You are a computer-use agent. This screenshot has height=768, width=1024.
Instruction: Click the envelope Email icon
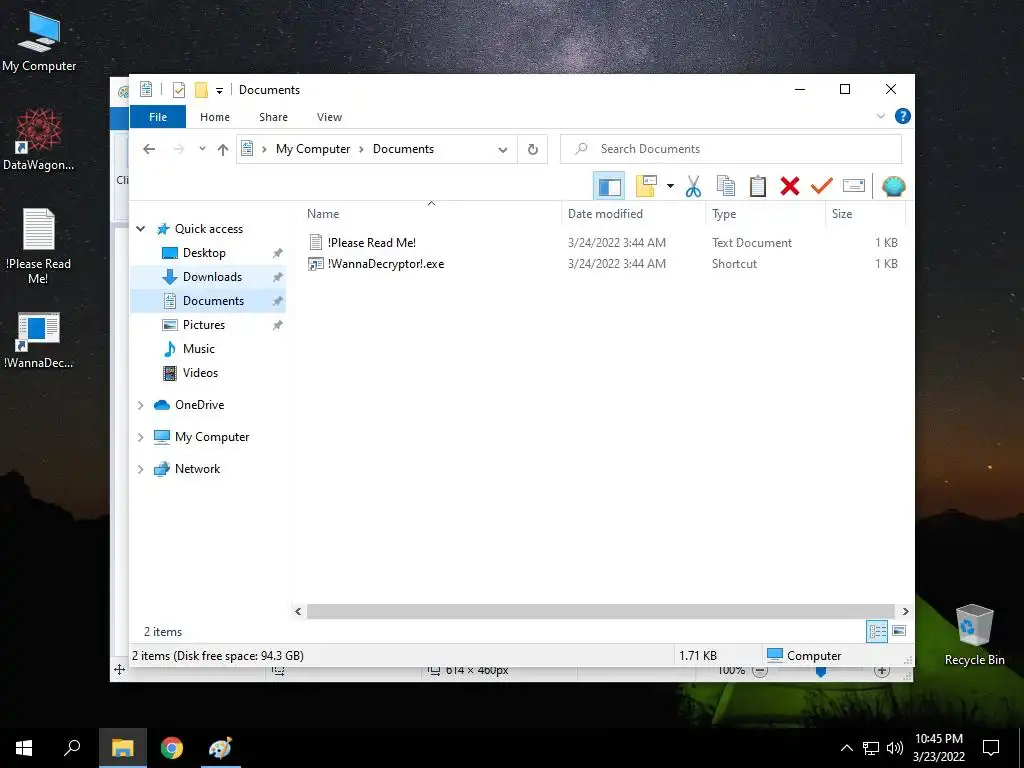(x=854, y=187)
